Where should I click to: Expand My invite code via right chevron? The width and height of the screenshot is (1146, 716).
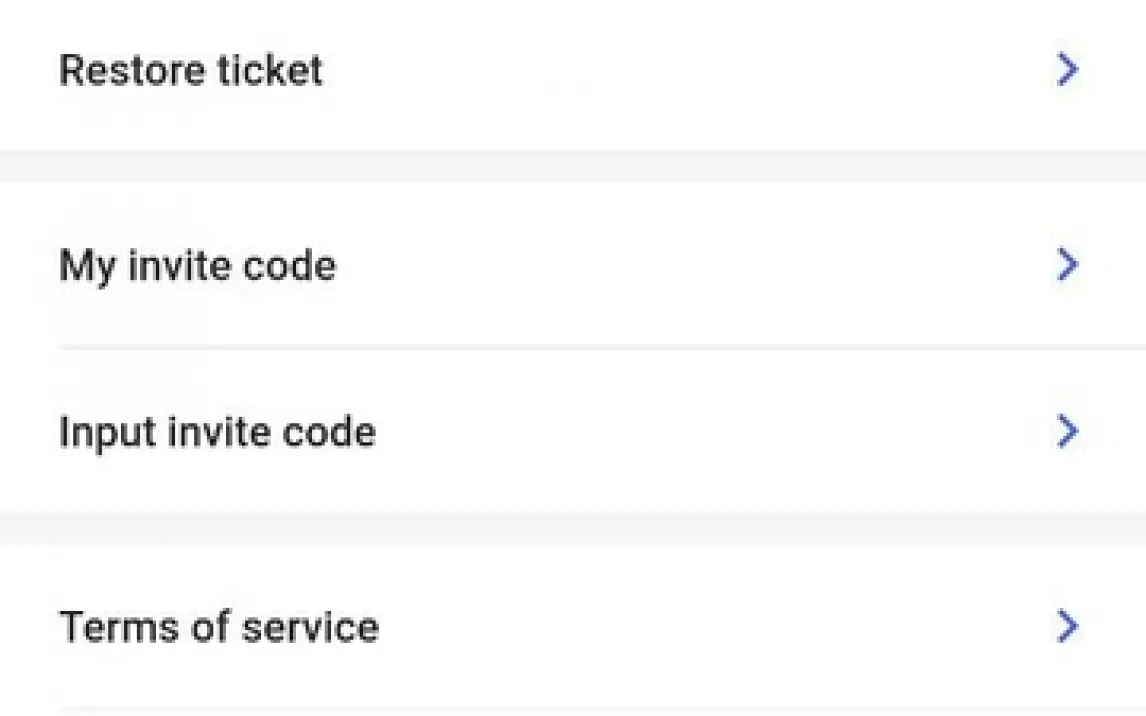(x=1068, y=265)
